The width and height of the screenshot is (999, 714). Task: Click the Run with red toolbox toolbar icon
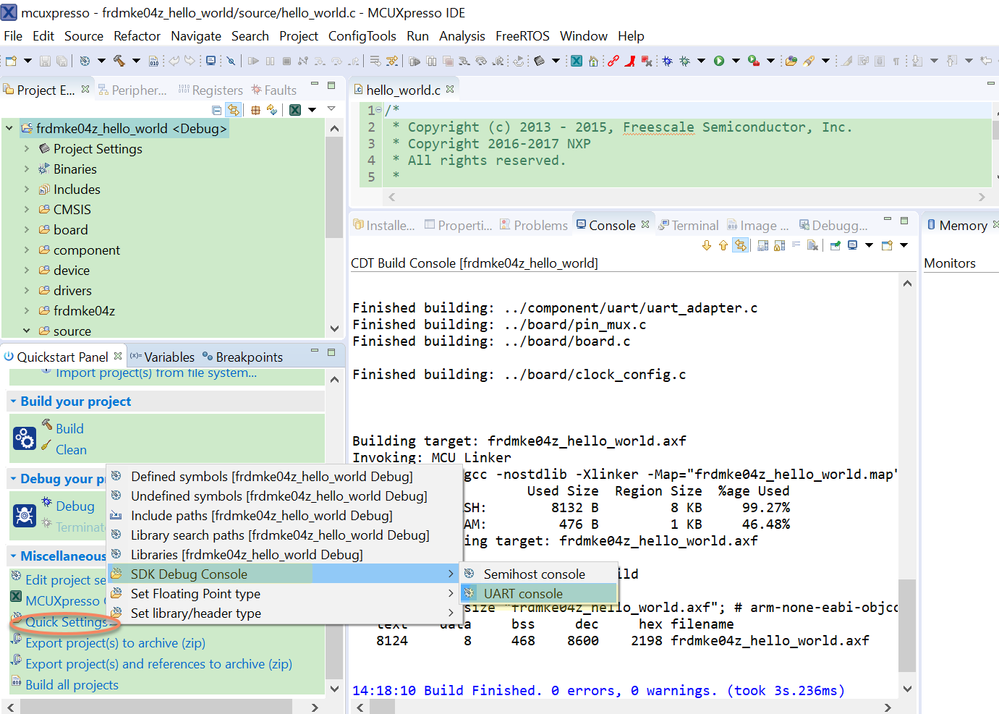pos(753,61)
